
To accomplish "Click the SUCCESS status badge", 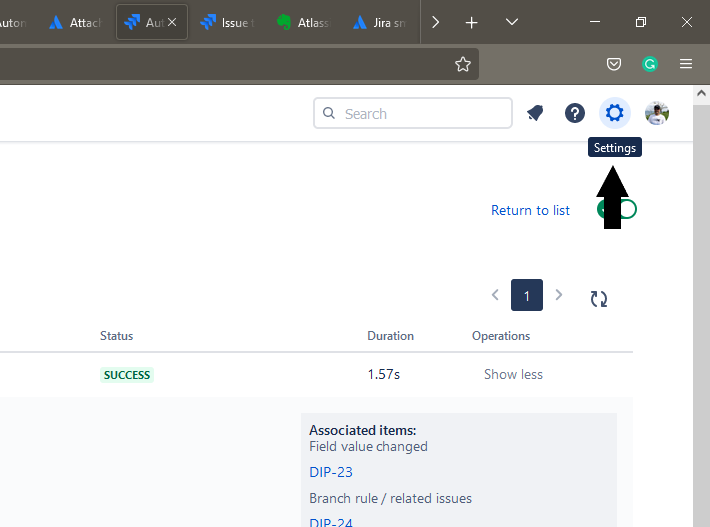I will coord(127,375).
